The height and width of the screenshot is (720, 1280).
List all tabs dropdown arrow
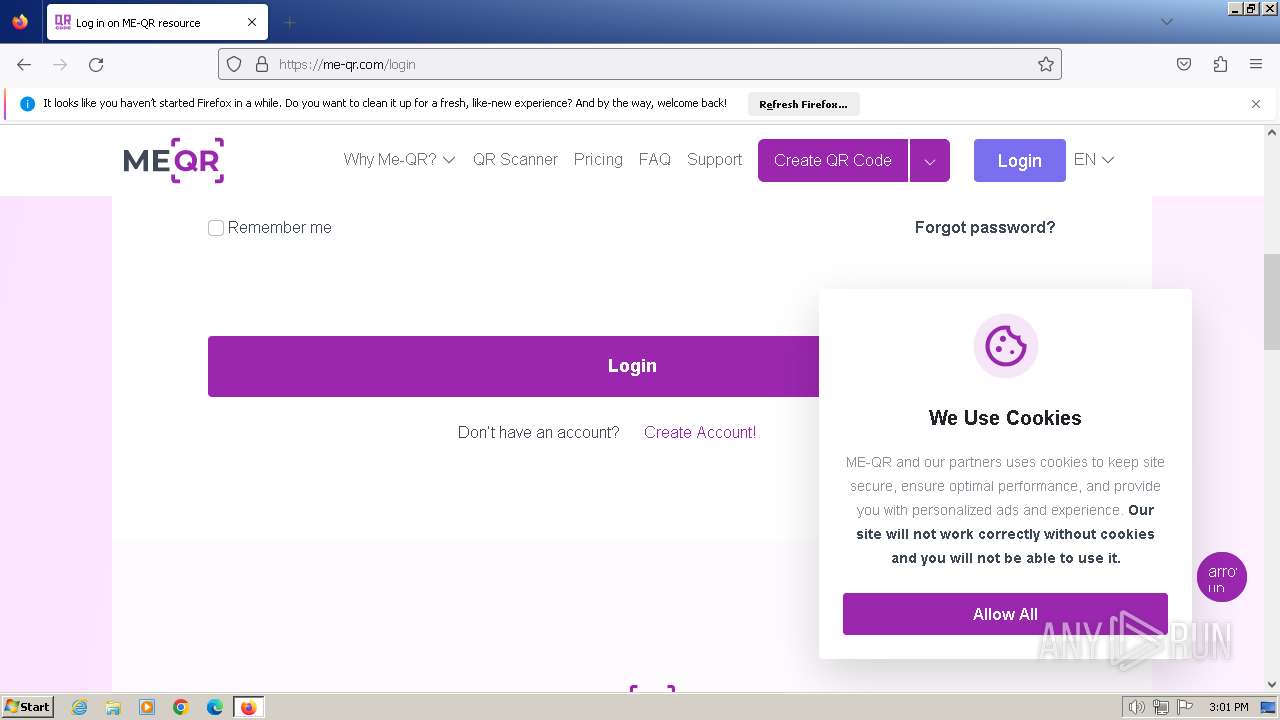click(x=1166, y=22)
